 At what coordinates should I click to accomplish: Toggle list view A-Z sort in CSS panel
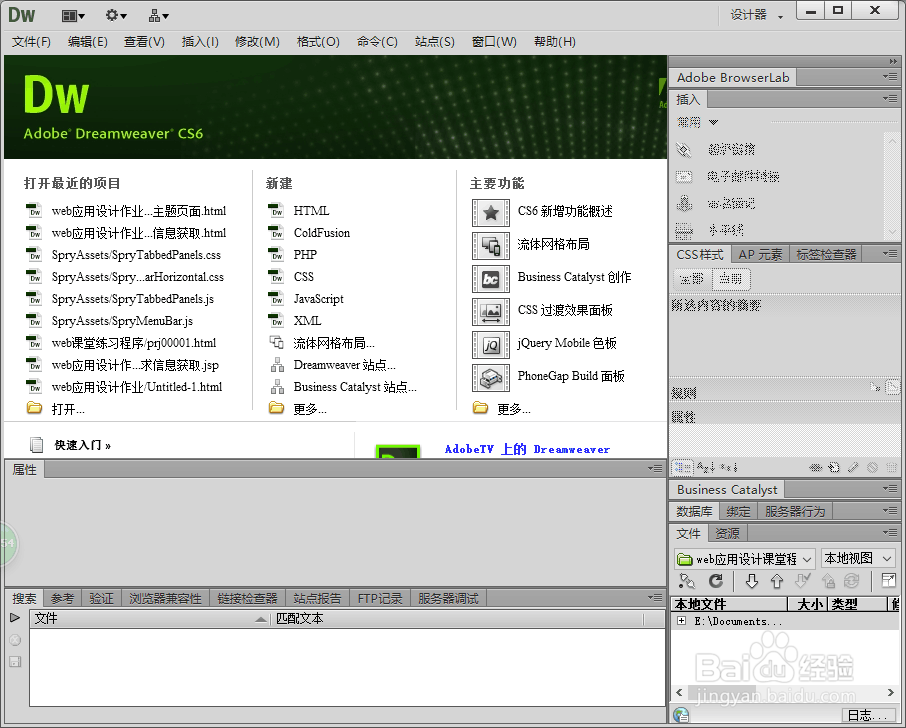(706, 467)
